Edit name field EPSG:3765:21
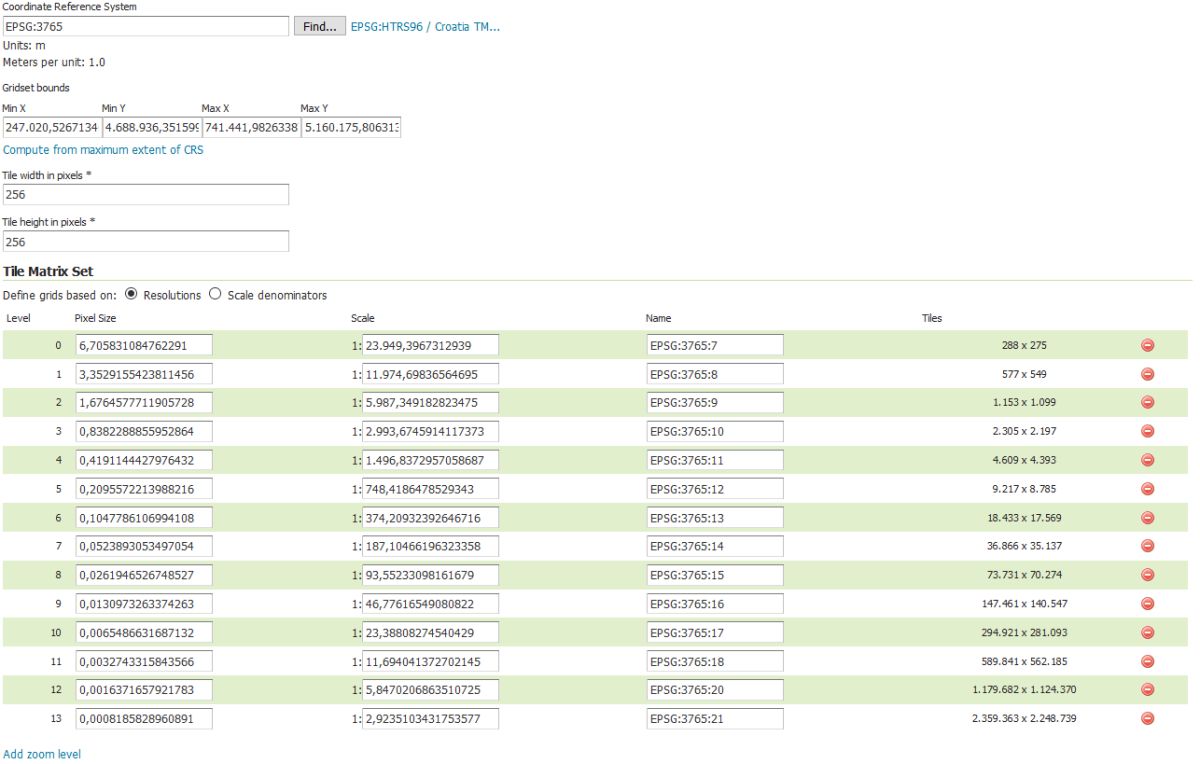Screen dimensions: 1200x764 point(715,718)
